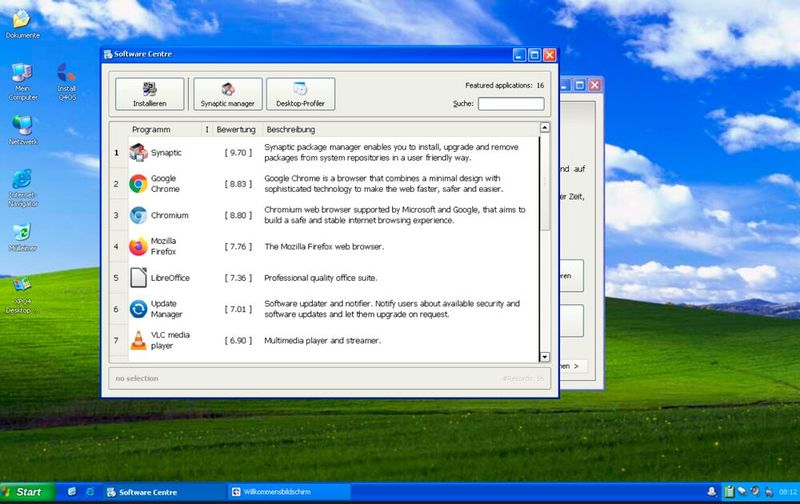Select the 'Professional quality office suite.' description
Screen dimensions: 800x504
[320, 278]
